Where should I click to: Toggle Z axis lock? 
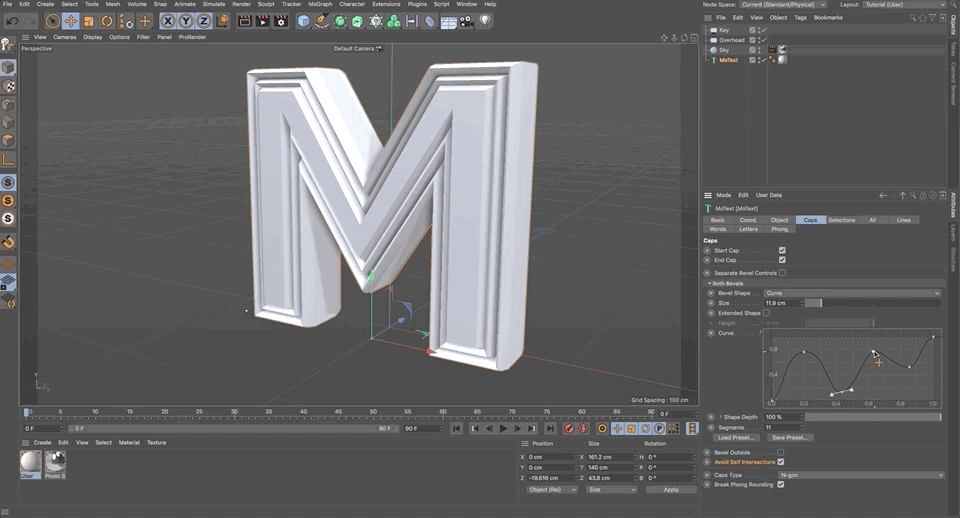[x=203, y=21]
